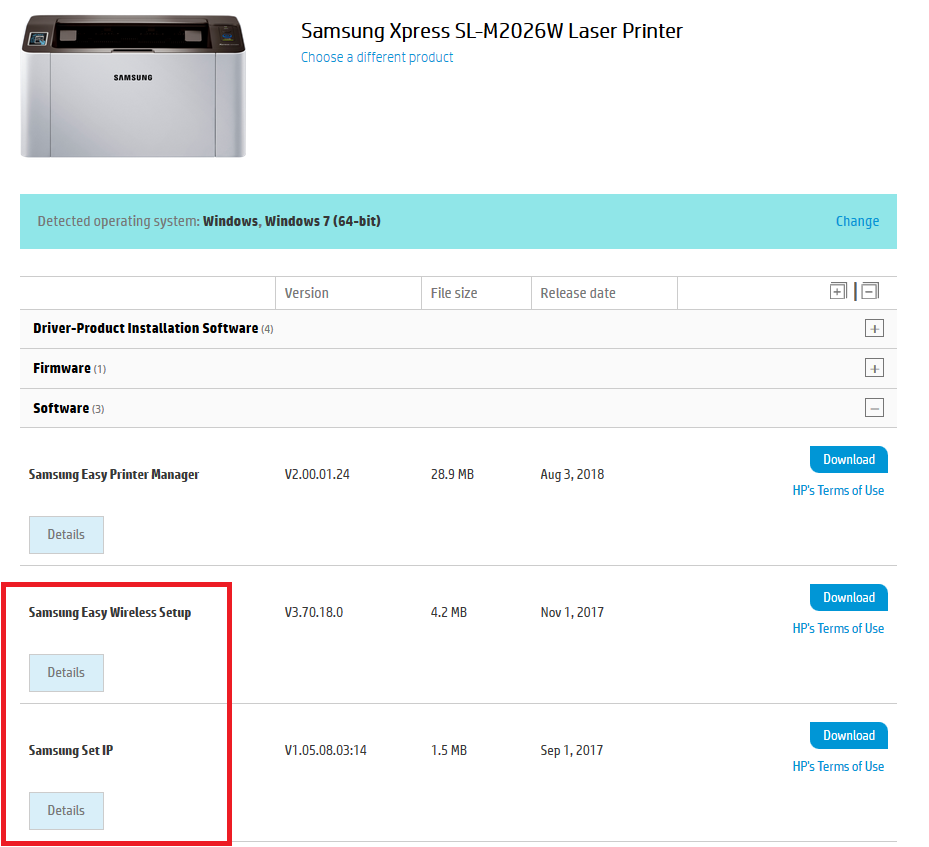Expand the Firmware section
The height and width of the screenshot is (847, 929).
click(874, 369)
